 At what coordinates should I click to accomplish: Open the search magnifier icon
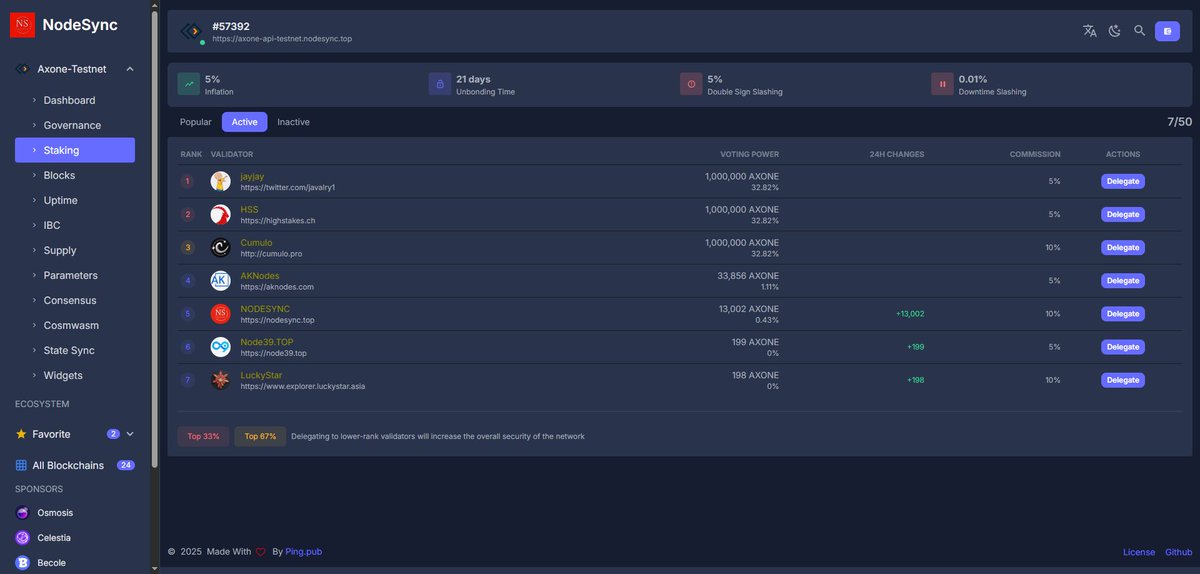(1139, 31)
